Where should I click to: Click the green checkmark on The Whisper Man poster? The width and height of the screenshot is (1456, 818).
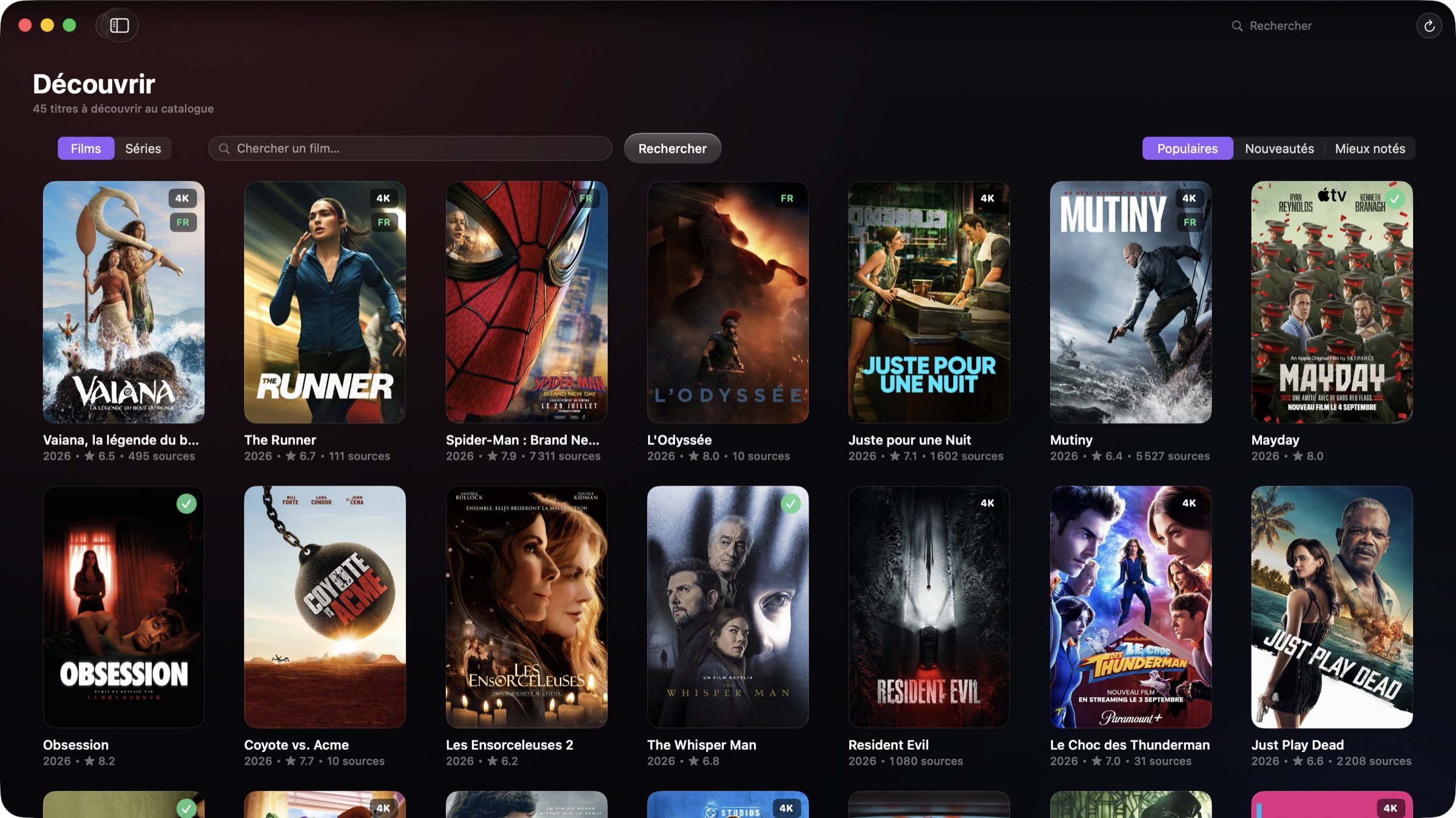(790, 503)
